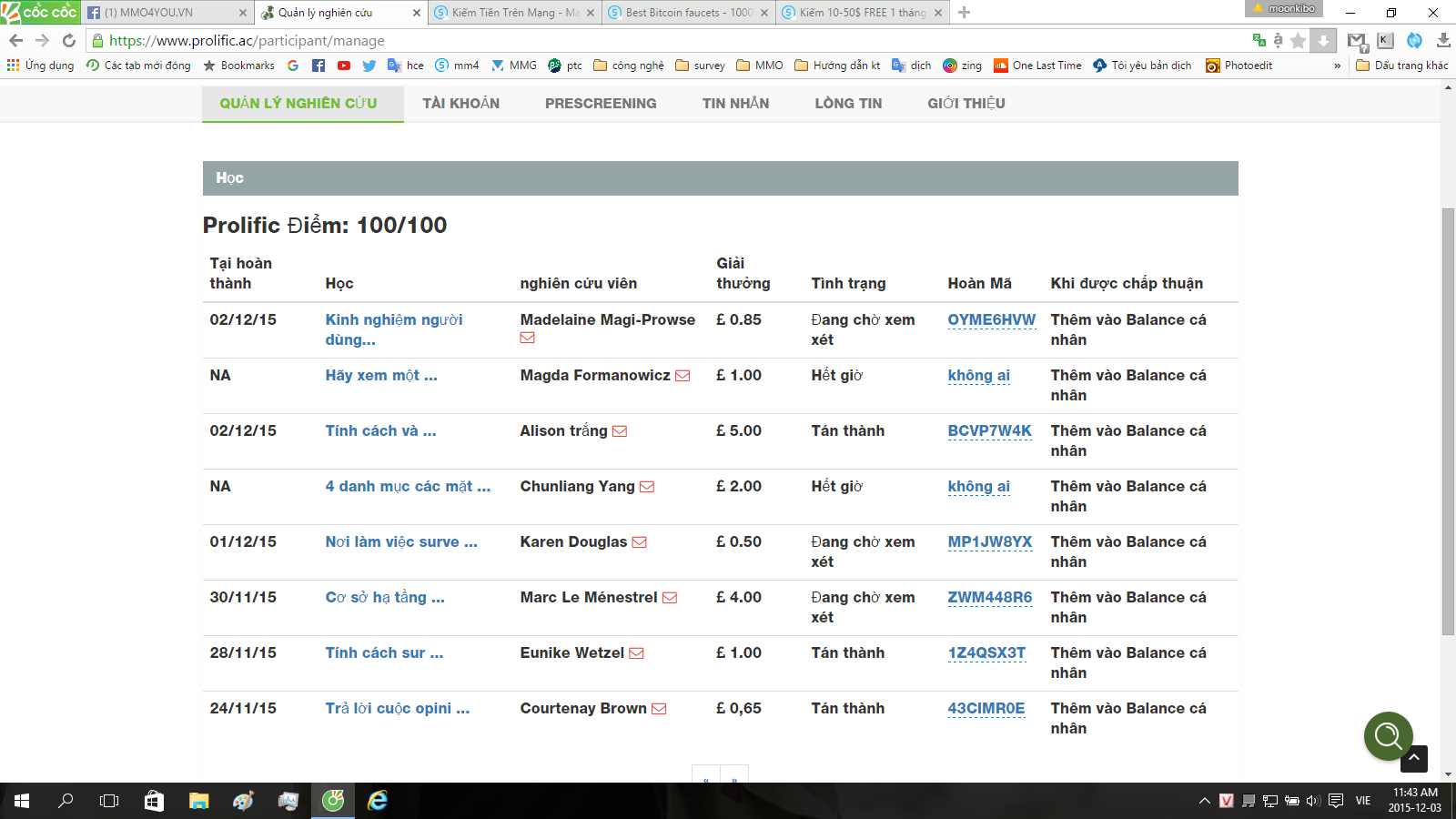1456x819 pixels.
Task: Open the 4 danh mục các mặt study
Action: click(408, 486)
